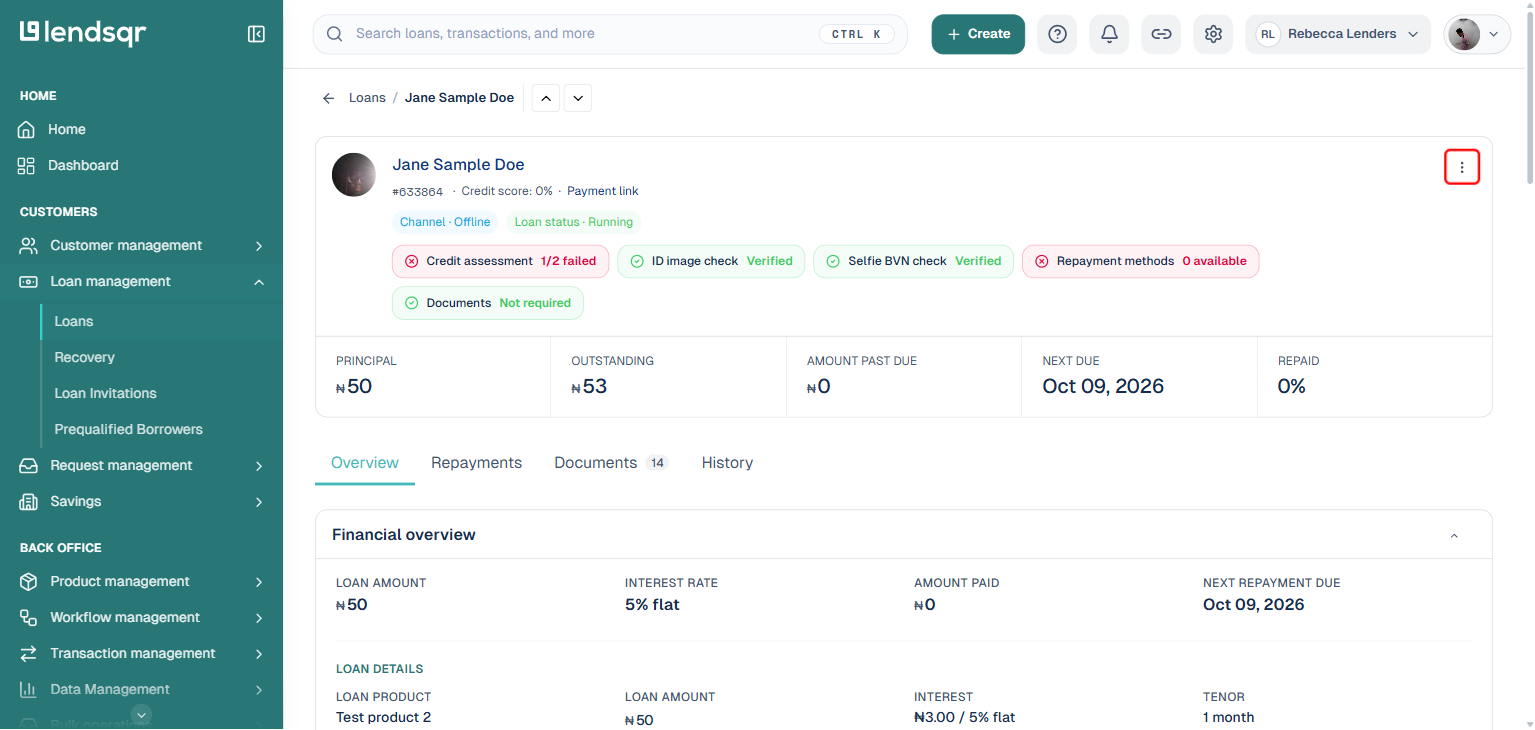Expand Customer management menu

click(259, 246)
